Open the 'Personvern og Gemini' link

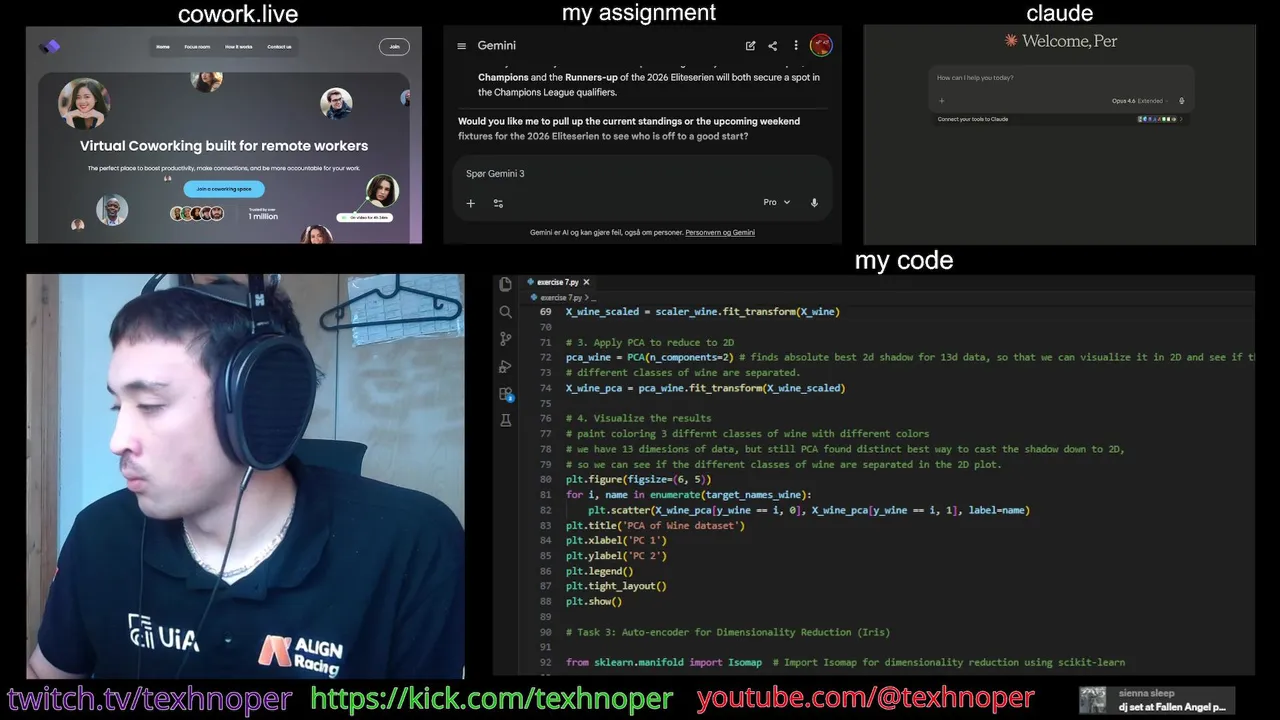click(x=720, y=232)
